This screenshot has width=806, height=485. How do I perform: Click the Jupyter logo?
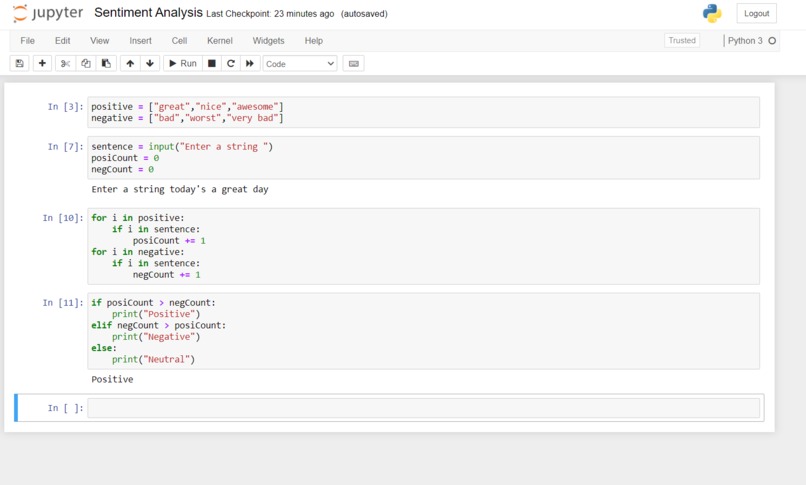click(47, 13)
